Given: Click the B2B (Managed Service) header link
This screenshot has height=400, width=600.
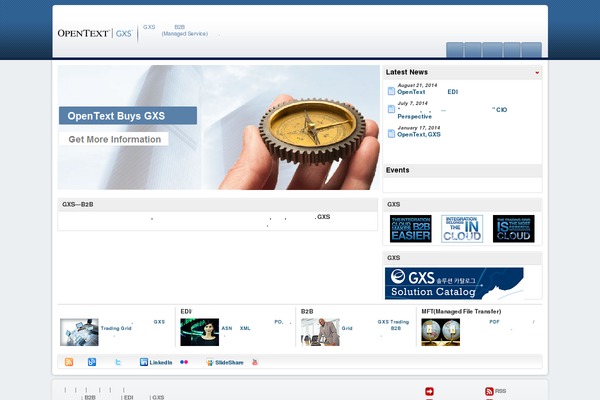Looking at the screenshot, I should click(x=185, y=30).
